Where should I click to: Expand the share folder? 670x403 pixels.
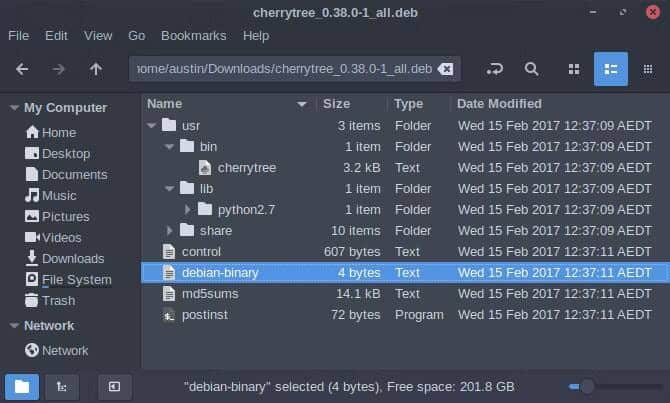(170, 230)
